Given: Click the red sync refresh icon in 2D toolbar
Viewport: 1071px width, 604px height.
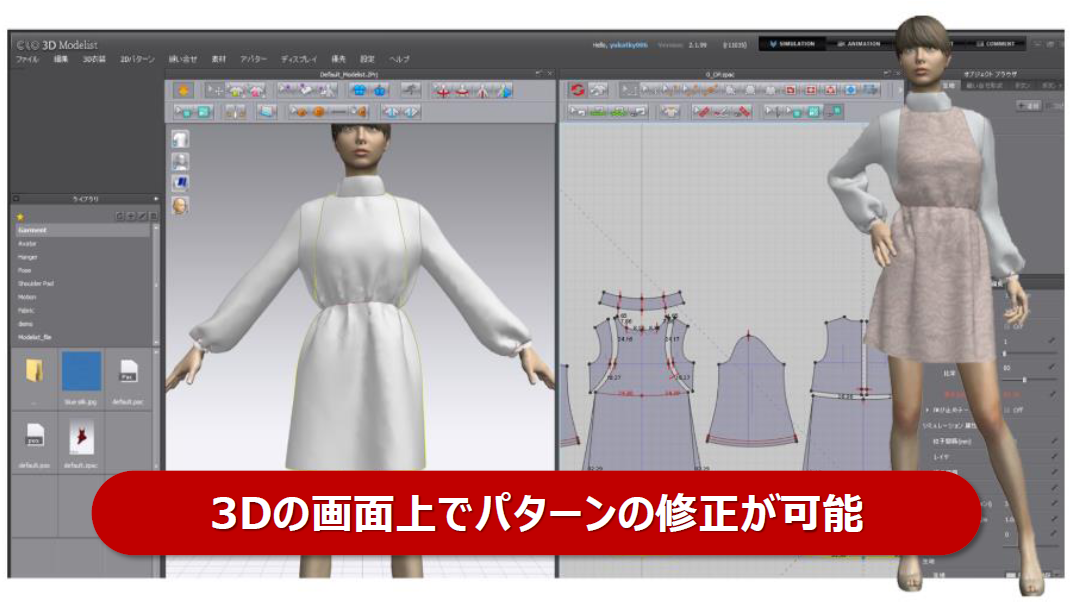Looking at the screenshot, I should [577, 90].
